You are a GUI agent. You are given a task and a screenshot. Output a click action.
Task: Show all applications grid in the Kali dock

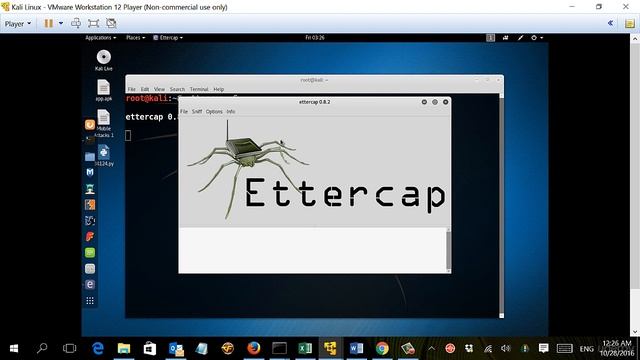(90, 301)
